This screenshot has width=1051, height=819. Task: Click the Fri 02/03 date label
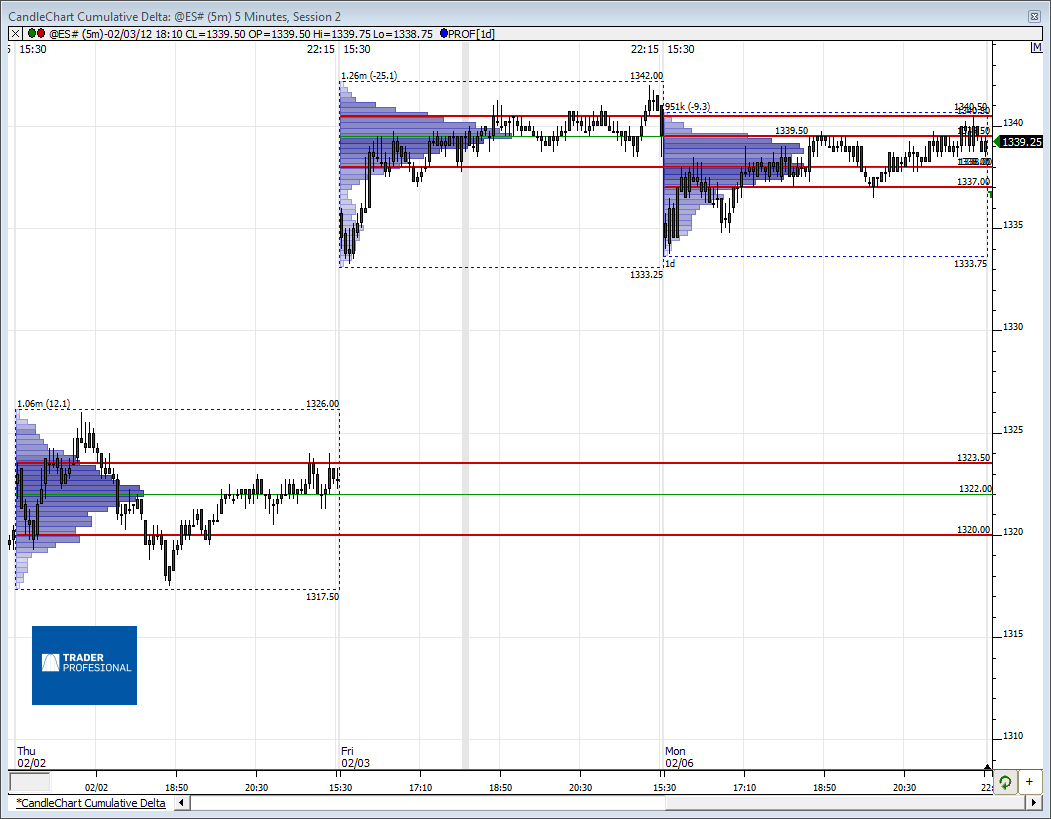[x=355, y=757]
